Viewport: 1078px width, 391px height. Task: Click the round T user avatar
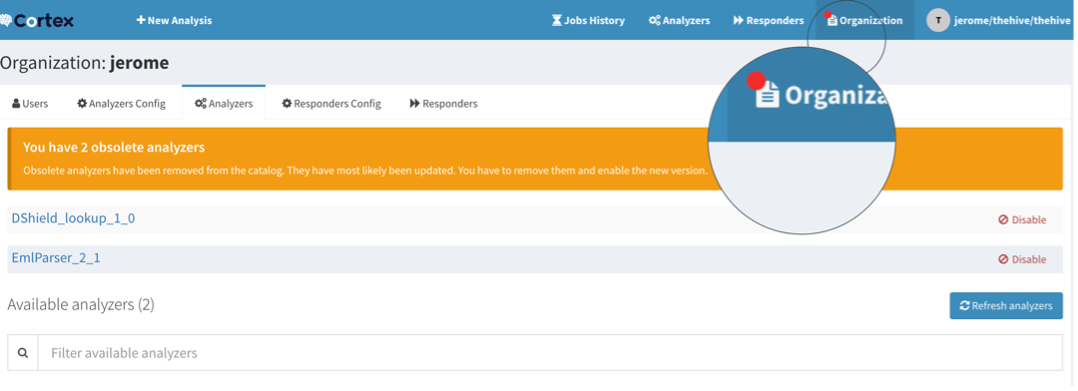937,21
